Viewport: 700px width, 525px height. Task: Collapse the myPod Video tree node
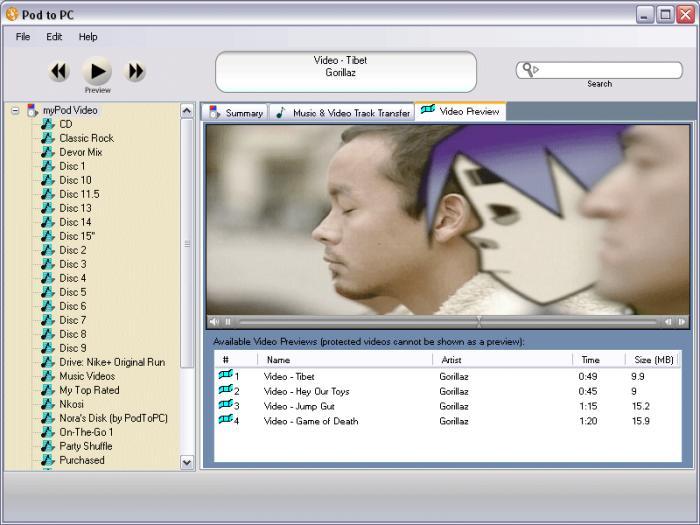tap(15, 110)
